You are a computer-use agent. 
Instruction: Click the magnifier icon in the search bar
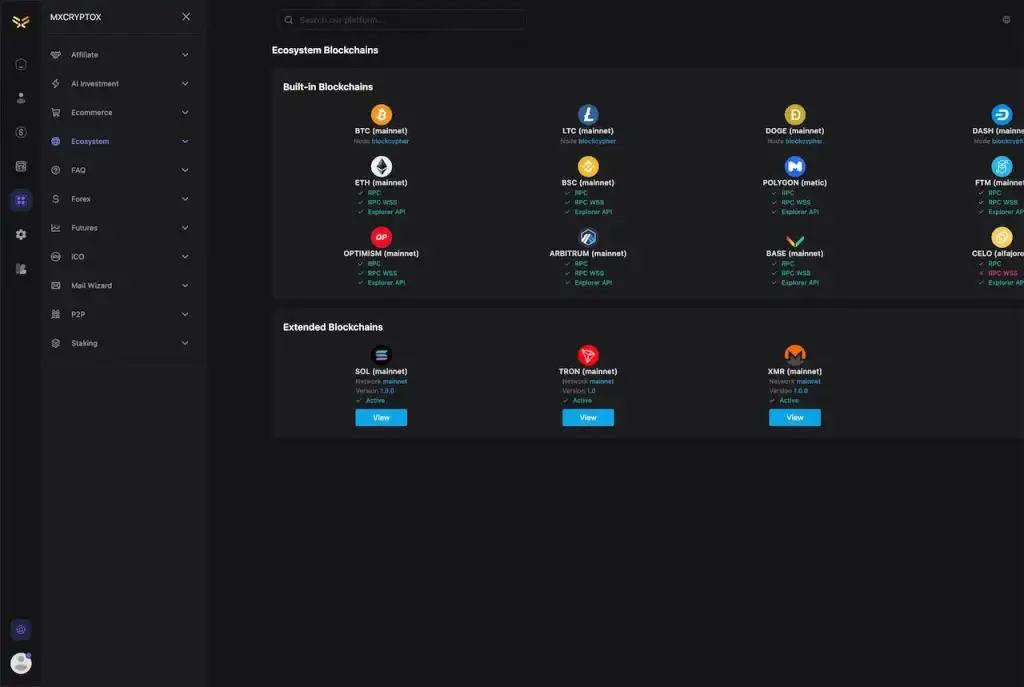[288, 20]
